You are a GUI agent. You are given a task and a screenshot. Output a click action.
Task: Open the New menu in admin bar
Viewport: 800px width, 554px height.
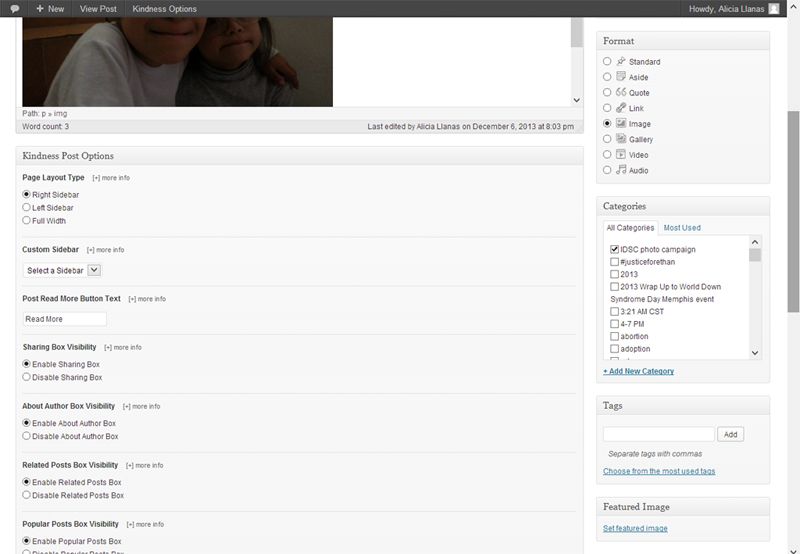50,9
